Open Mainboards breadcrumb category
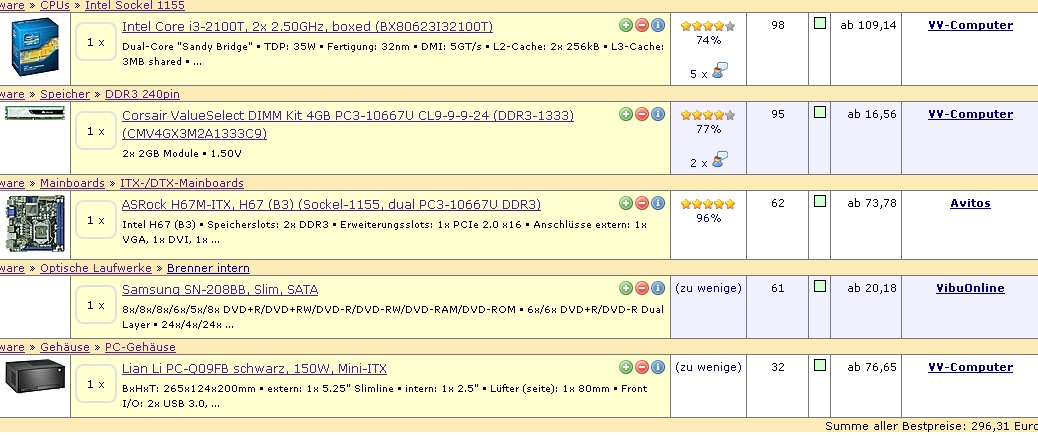Image resolution: width=1038 pixels, height=437 pixels. (x=72, y=183)
